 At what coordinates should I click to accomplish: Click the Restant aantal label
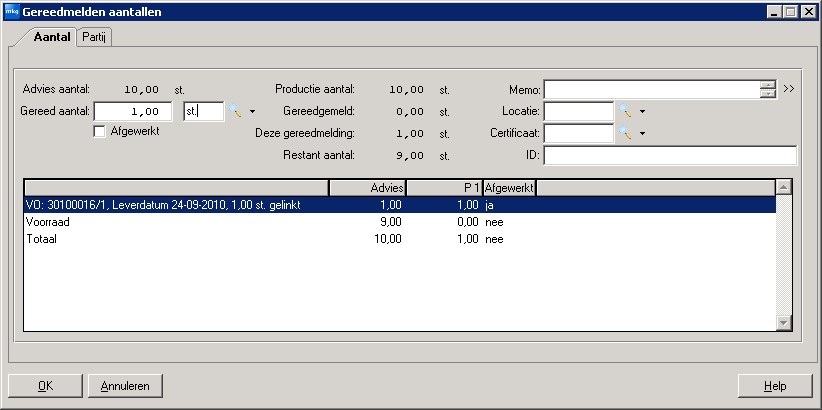click(319, 155)
